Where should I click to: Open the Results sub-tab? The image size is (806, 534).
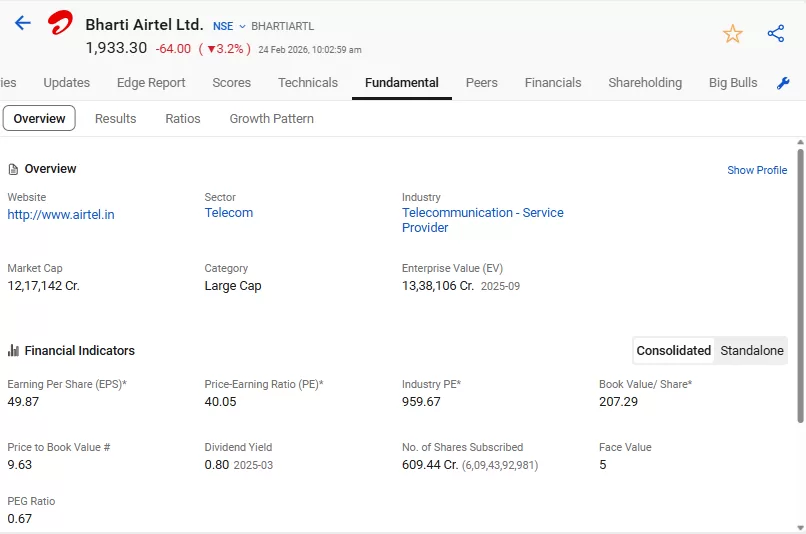[x=115, y=119]
